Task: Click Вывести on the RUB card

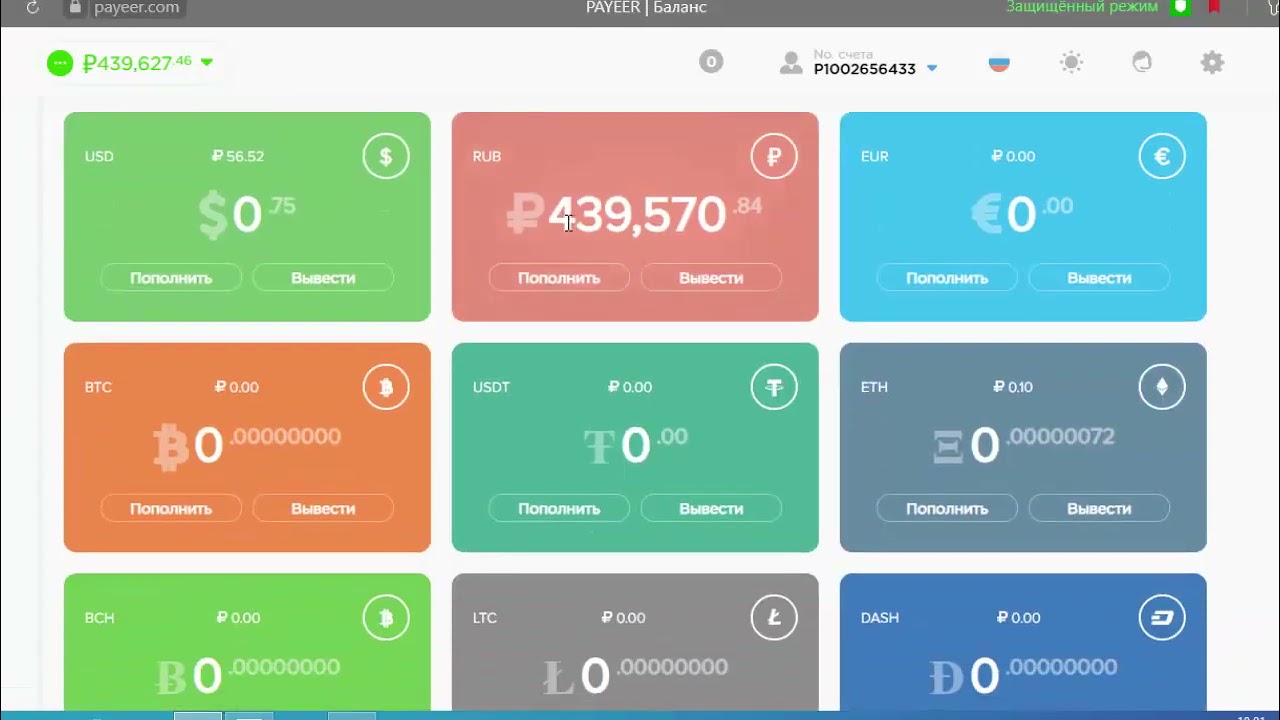Action: click(711, 278)
